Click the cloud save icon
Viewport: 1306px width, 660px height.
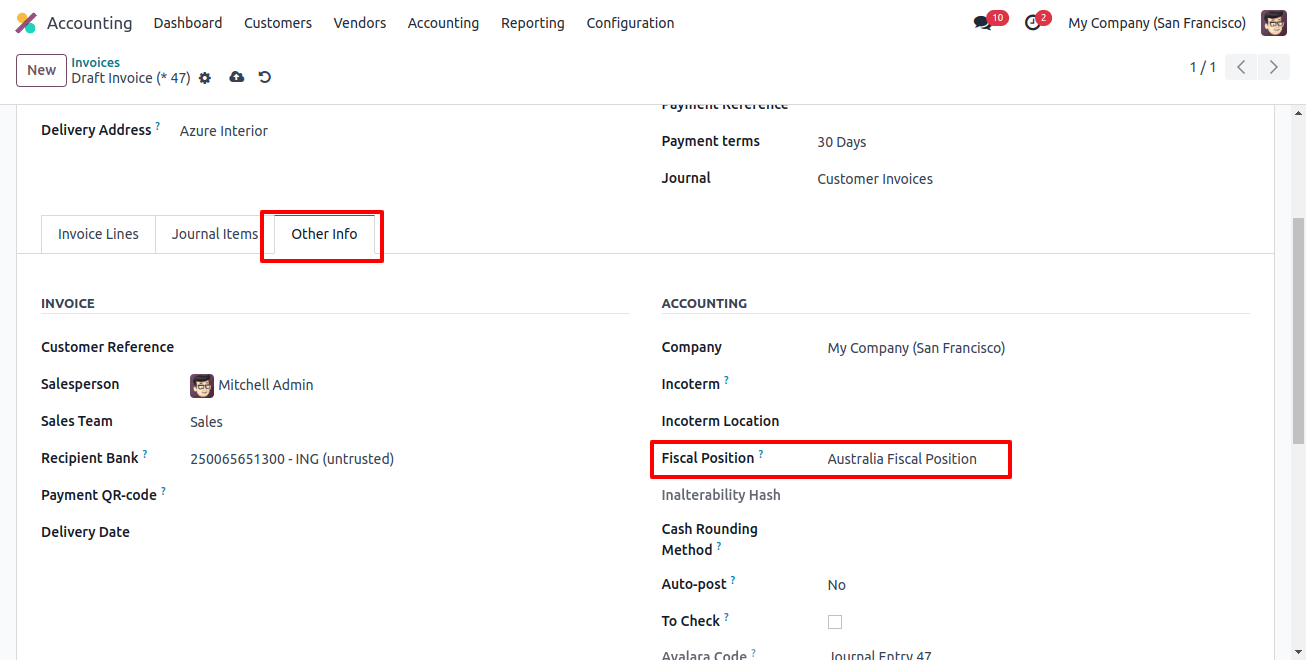[237, 77]
